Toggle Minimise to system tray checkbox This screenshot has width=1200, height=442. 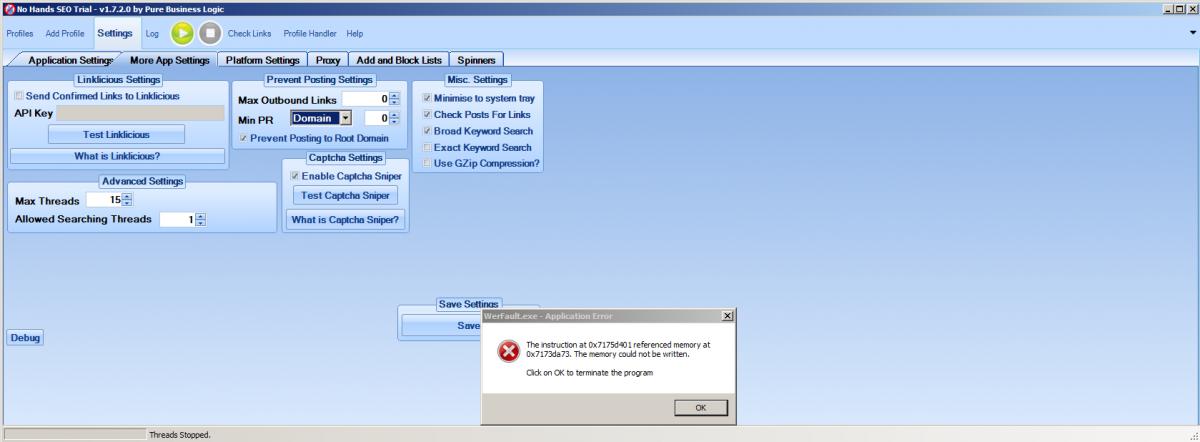pos(427,98)
